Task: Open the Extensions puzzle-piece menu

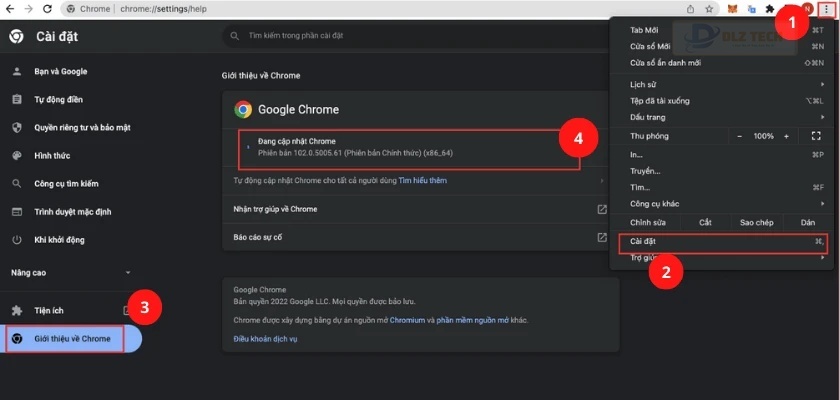Action: click(x=770, y=9)
